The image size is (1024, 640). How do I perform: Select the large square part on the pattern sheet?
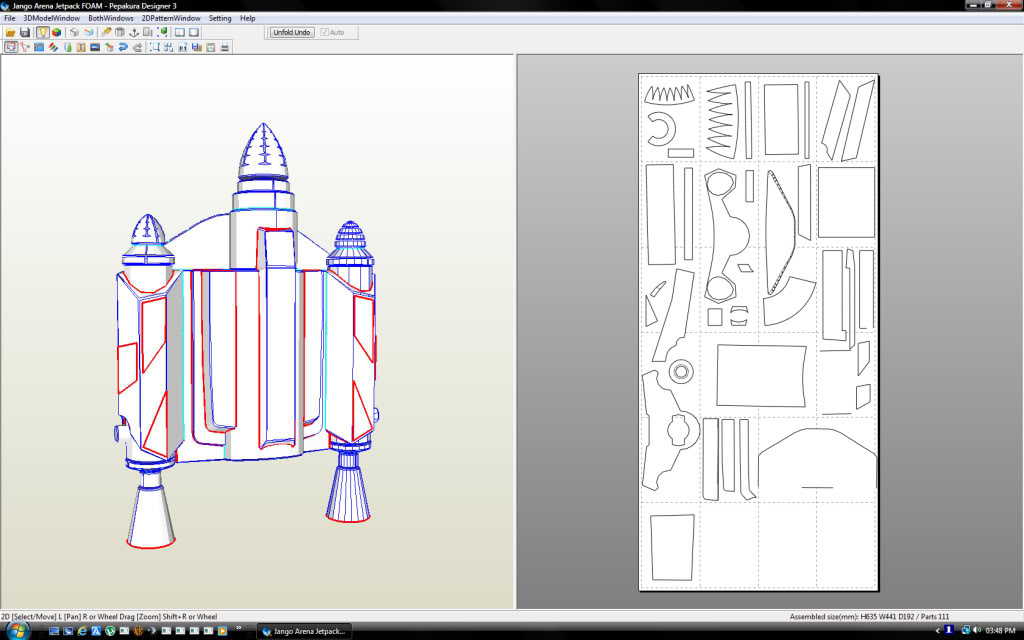pos(846,202)
